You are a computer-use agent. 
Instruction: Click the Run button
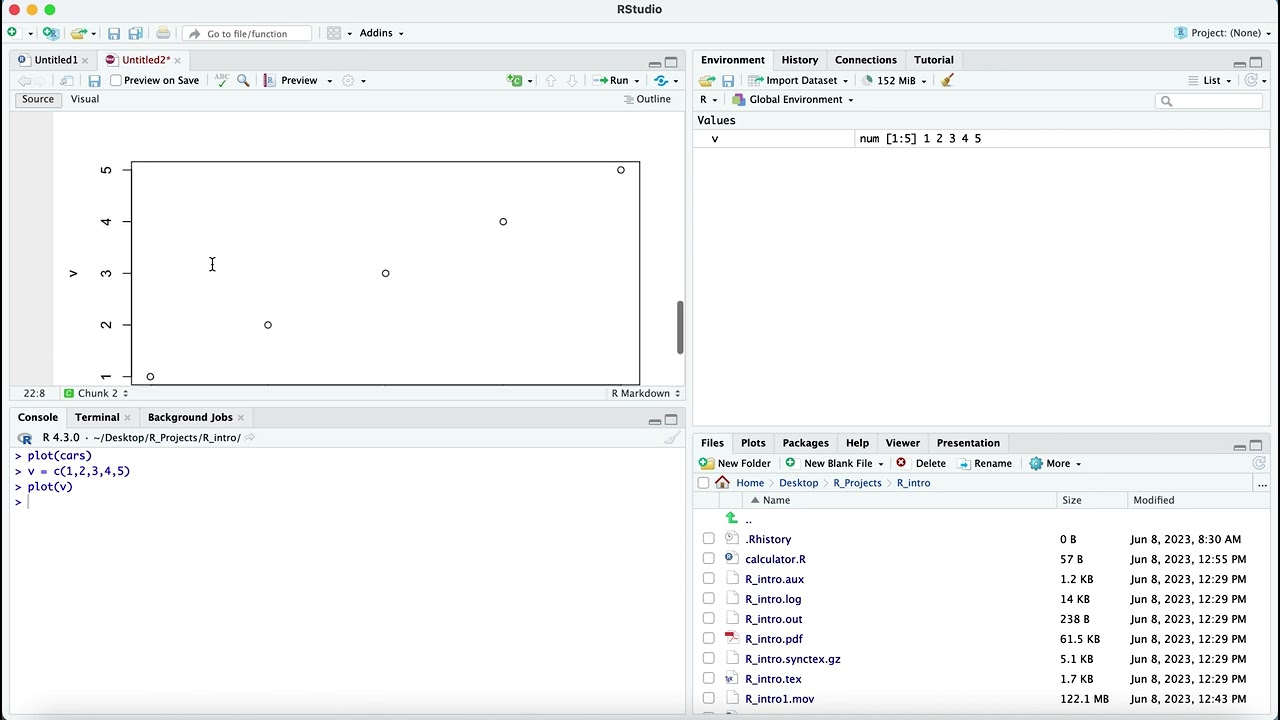[611, 80]
